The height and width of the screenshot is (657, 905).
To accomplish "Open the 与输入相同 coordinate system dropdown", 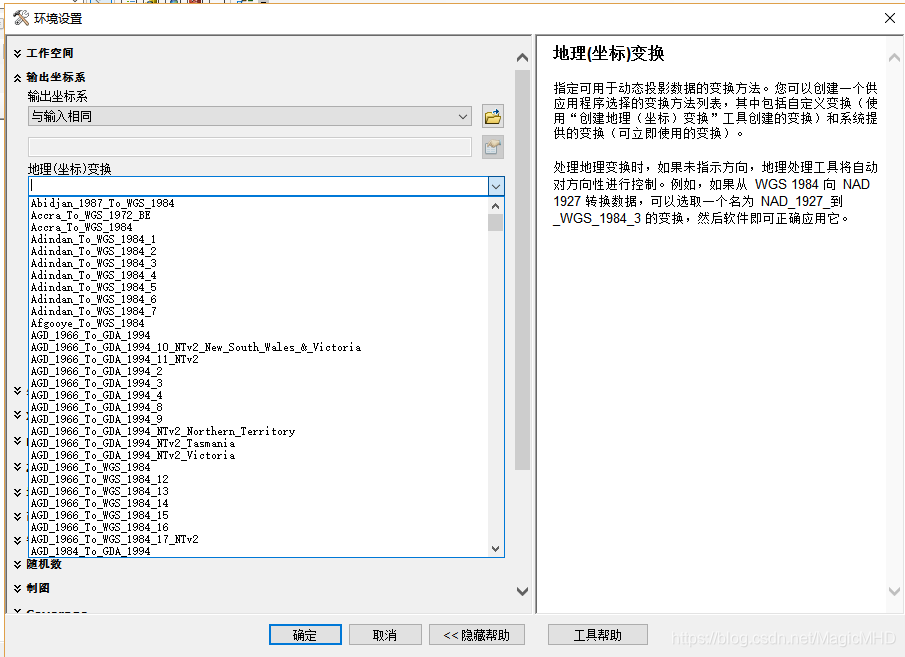I will (250, 117).
